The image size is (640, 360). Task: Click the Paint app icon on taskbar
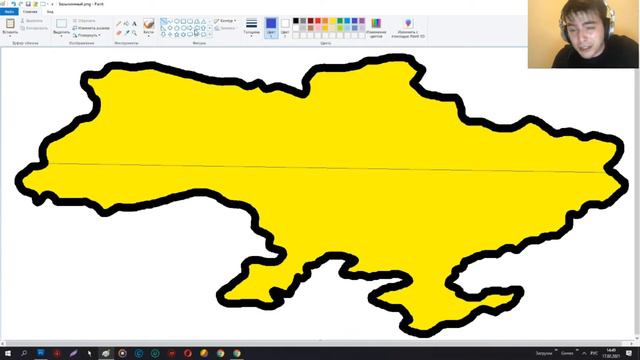pyautogui.click(x=106, y=353)
